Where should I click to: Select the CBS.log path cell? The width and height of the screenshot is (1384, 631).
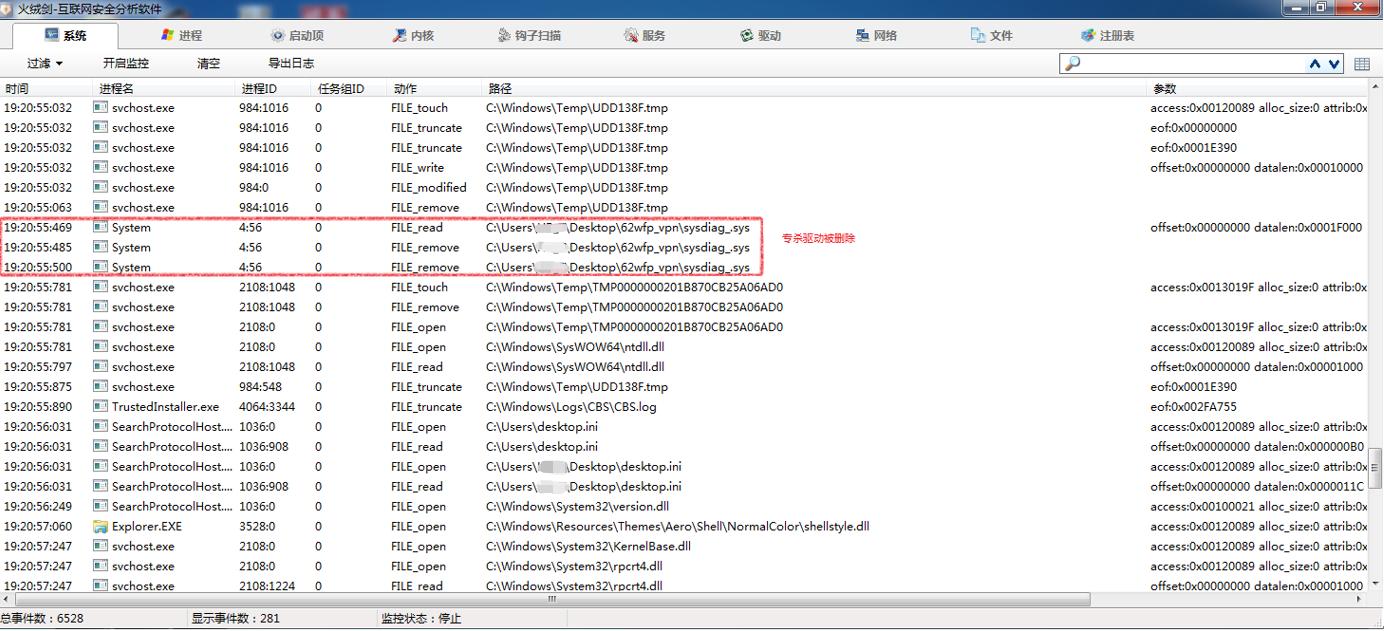coord(571,407)
